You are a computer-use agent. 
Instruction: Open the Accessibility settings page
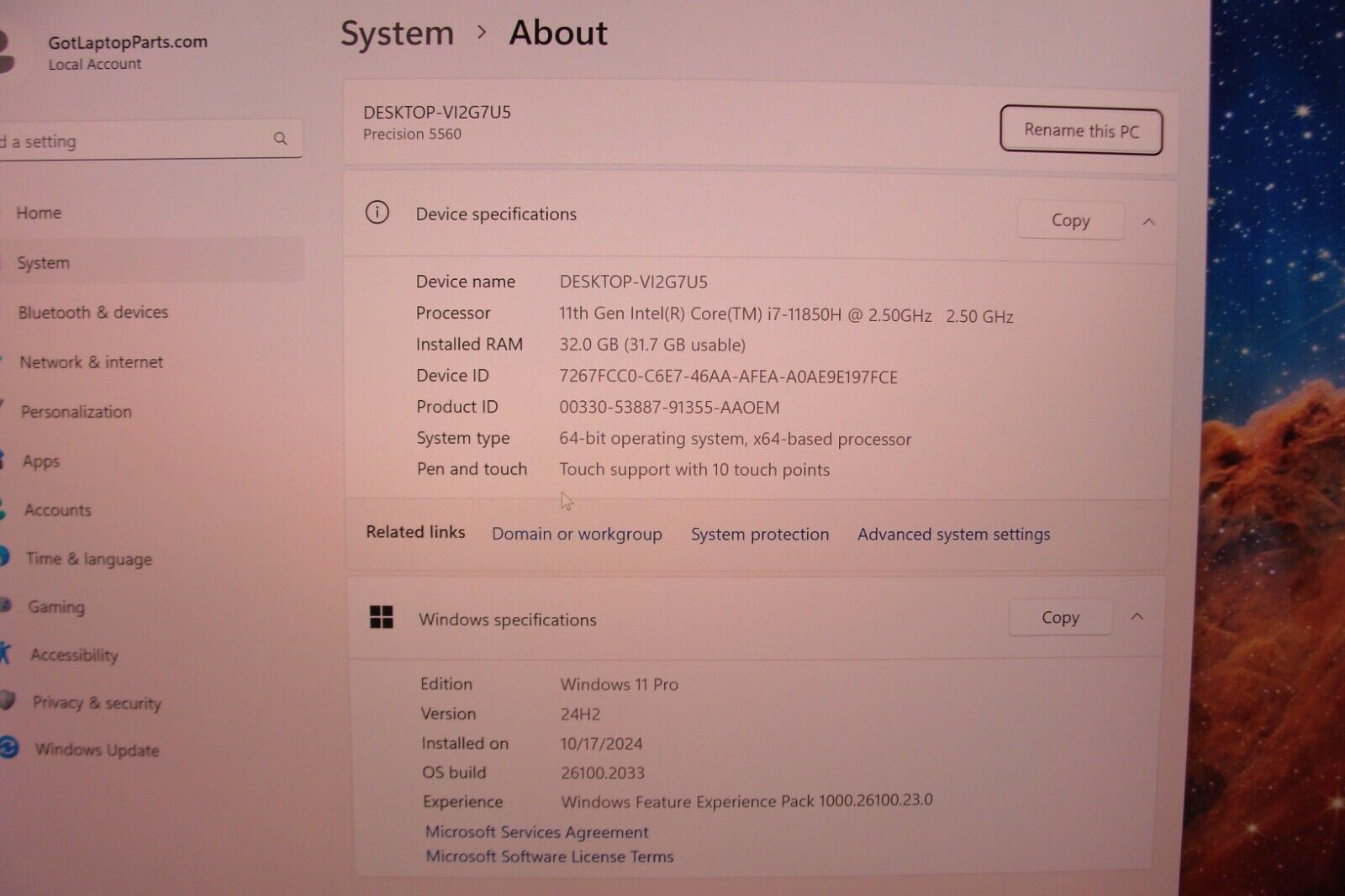[x=74, y=655]
